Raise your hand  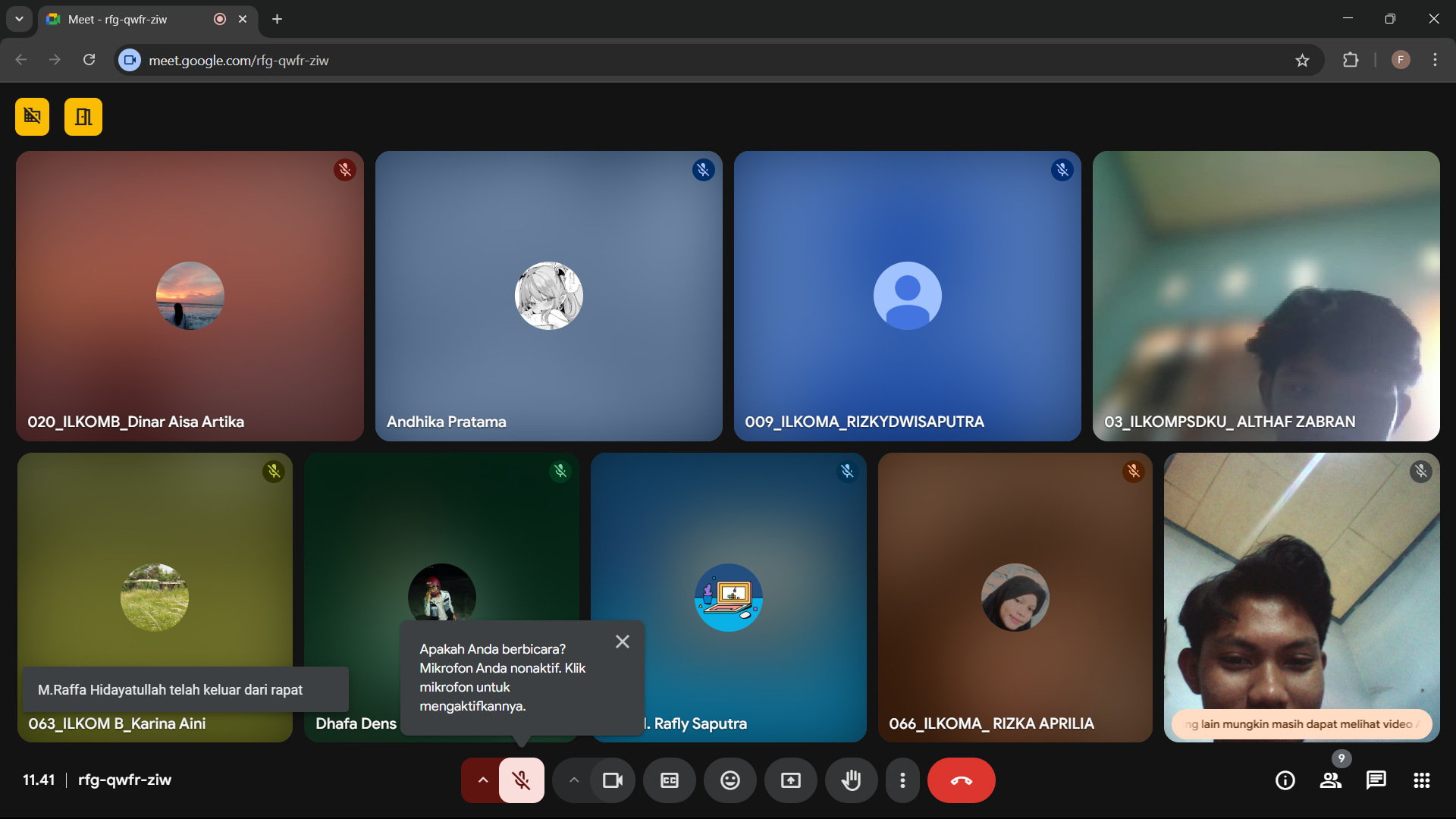pyautogui.click(x=852, y=780)
